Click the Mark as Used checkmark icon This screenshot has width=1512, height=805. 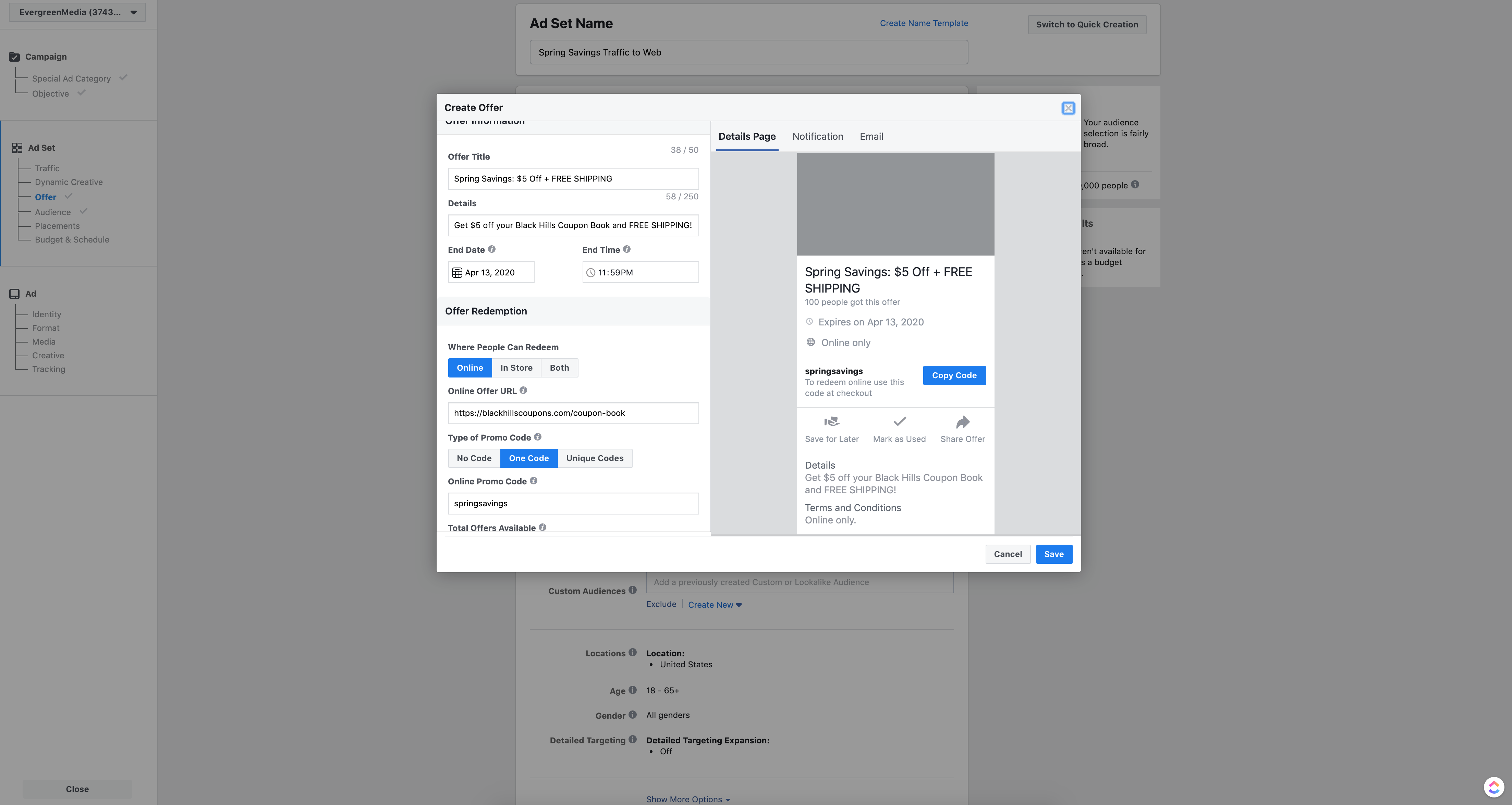(899, 421)
